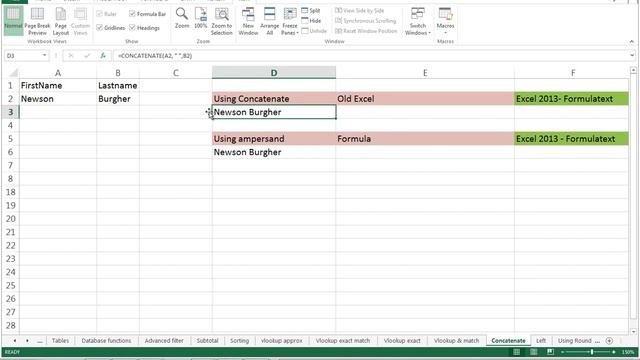Click the Name Box showing D3
The height and width of the screenshot is (360, 640).
(23, 56)
